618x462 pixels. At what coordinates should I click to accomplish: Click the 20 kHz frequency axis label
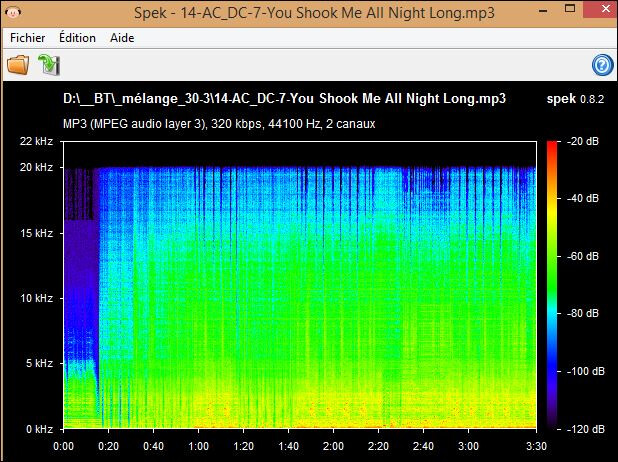click(37, 167)
